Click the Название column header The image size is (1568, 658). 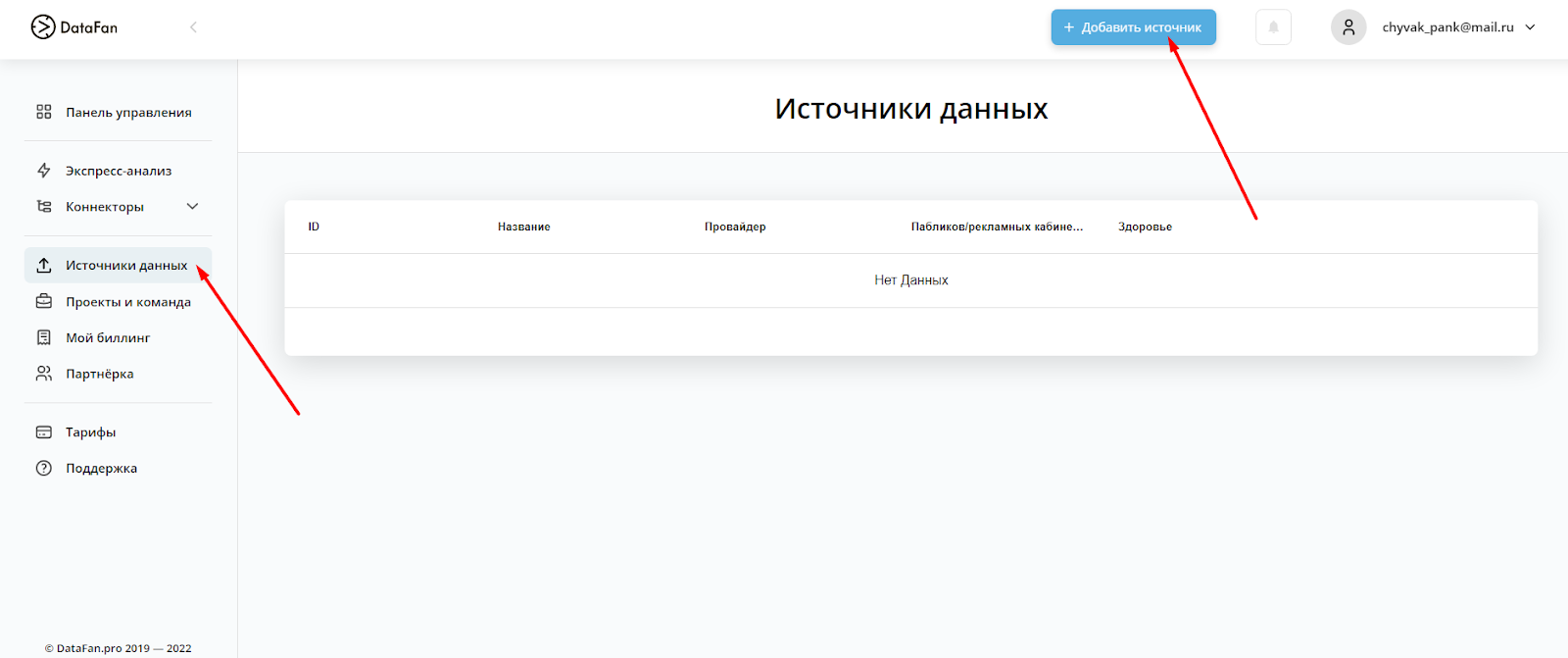click(523, 227)
